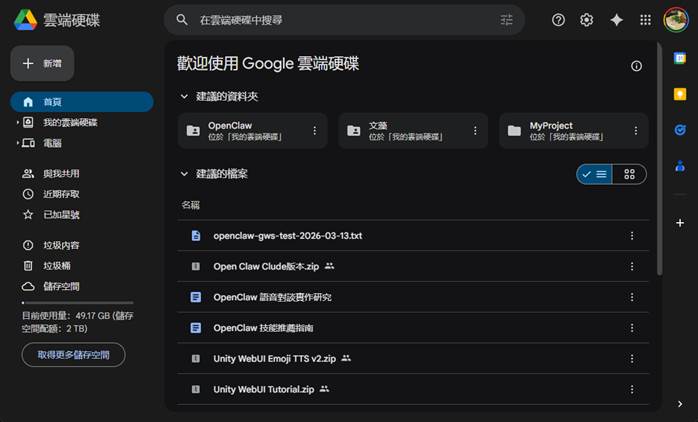The height and width of the screenshot is (422, 698).
Task: Switch to grid view layout
Action: pos(629,174)
